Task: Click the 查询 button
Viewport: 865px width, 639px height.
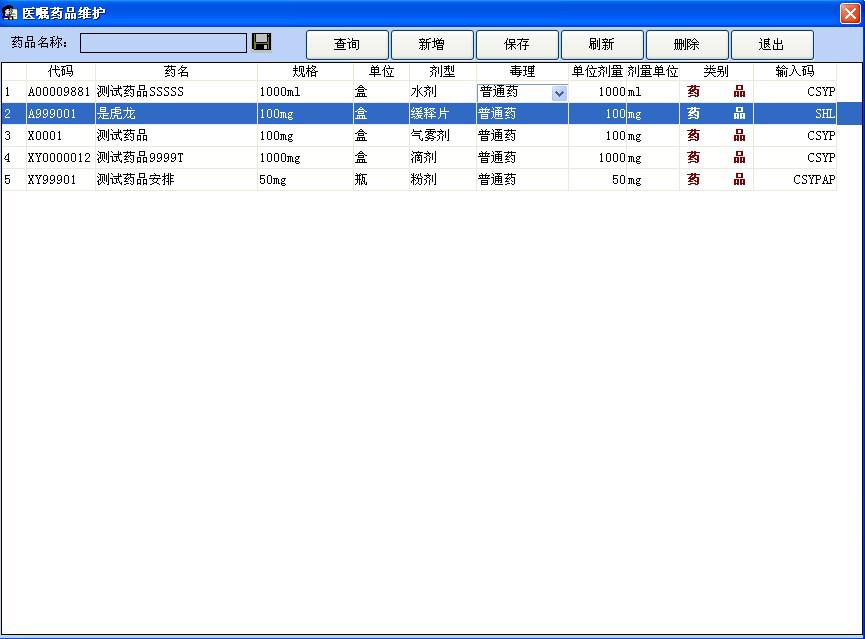Action: pyautogui.click(x=347, y=45)
